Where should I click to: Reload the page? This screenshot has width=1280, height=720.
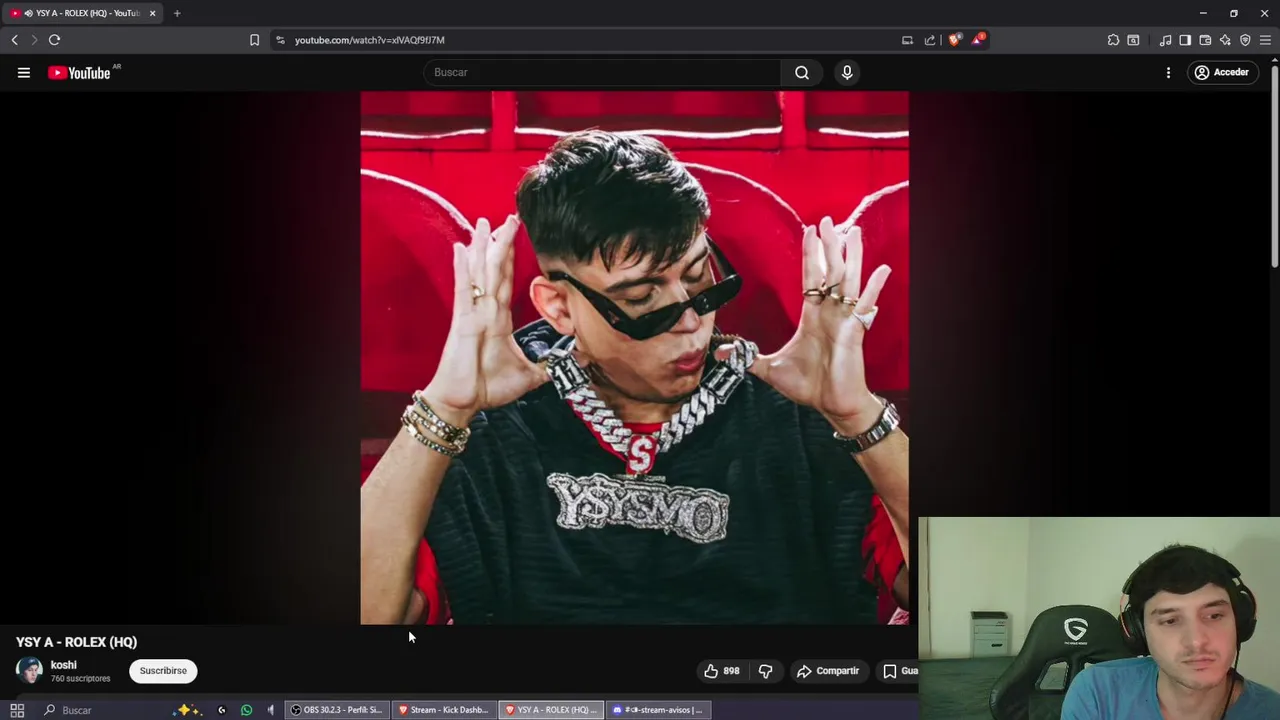54,40
